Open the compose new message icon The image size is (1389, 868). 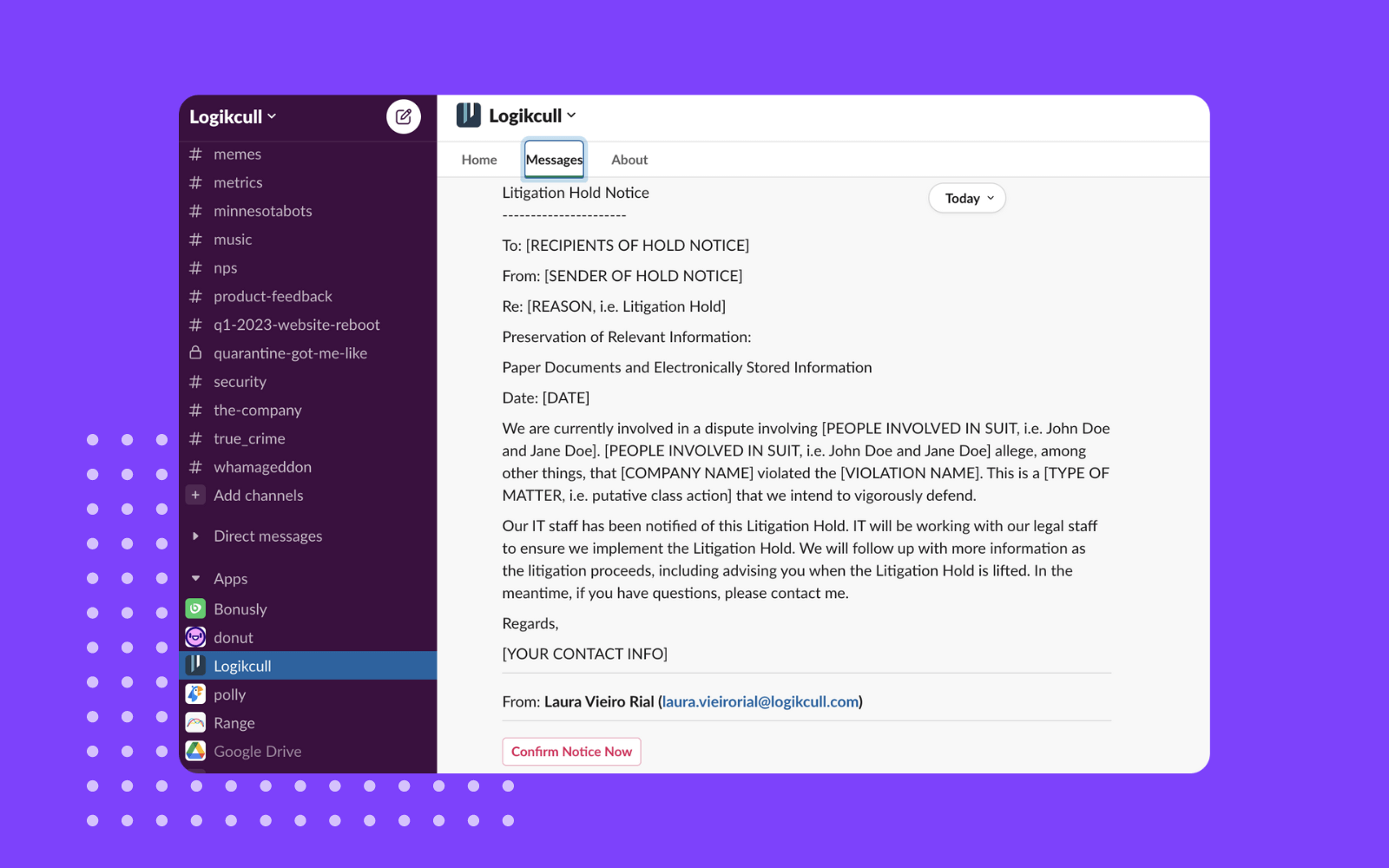(403, 115)
